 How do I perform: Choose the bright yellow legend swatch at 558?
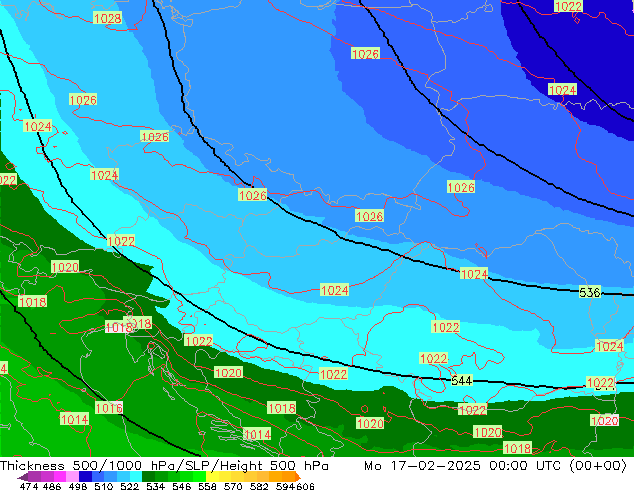click(x=212, y=477)
